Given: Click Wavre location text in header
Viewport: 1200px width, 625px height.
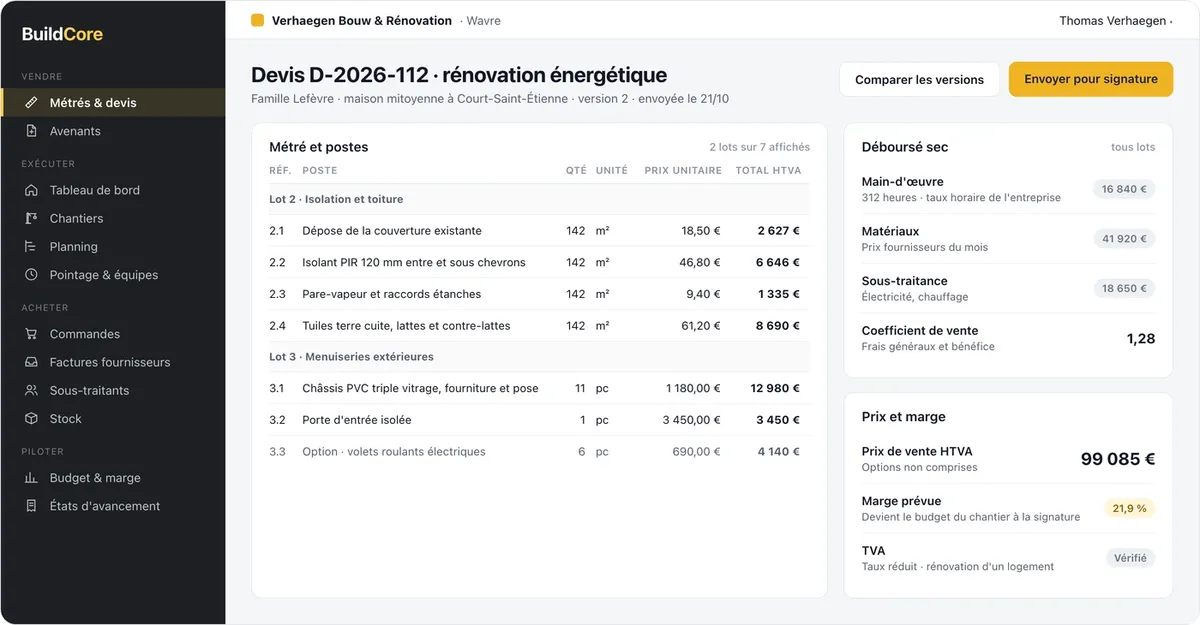Looking at the screenshot, I should pyautogui.click(x=484, y=20).
